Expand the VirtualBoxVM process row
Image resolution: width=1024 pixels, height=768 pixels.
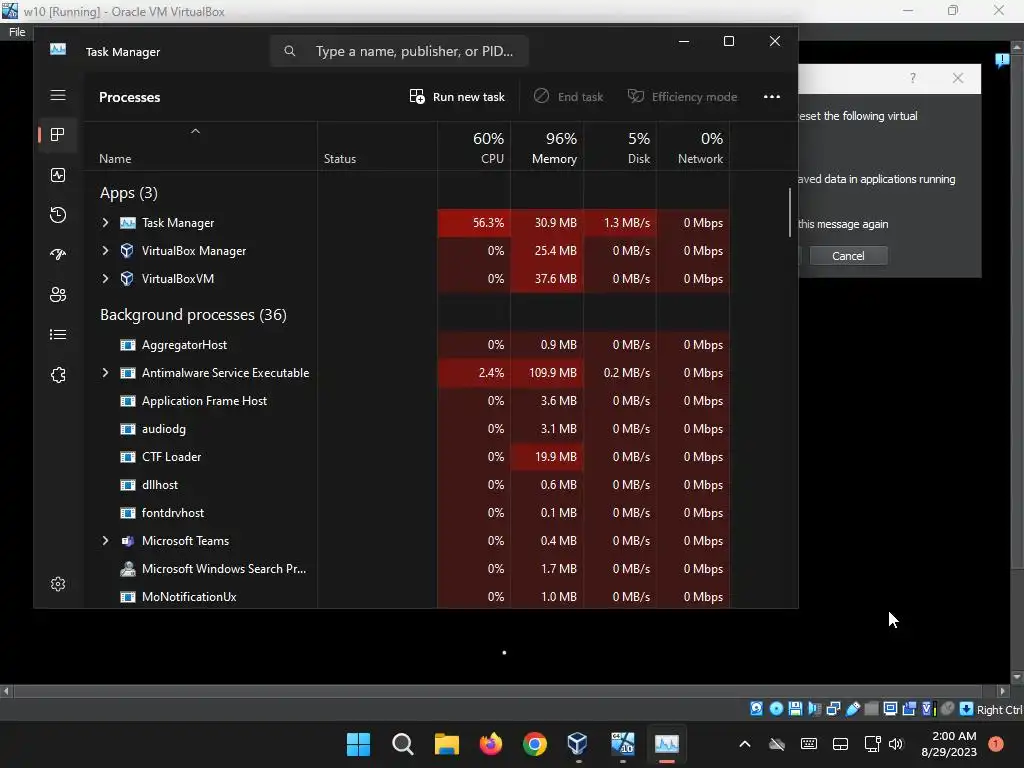[x=105, y=279]
